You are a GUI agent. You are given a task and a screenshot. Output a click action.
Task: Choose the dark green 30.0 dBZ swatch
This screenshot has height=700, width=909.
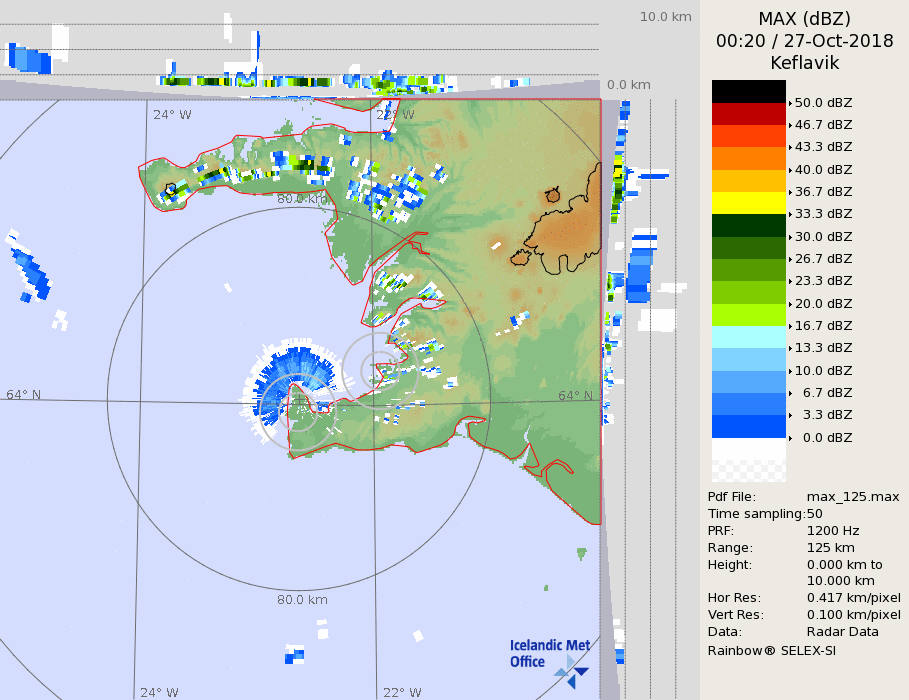[x=749, y=225]
